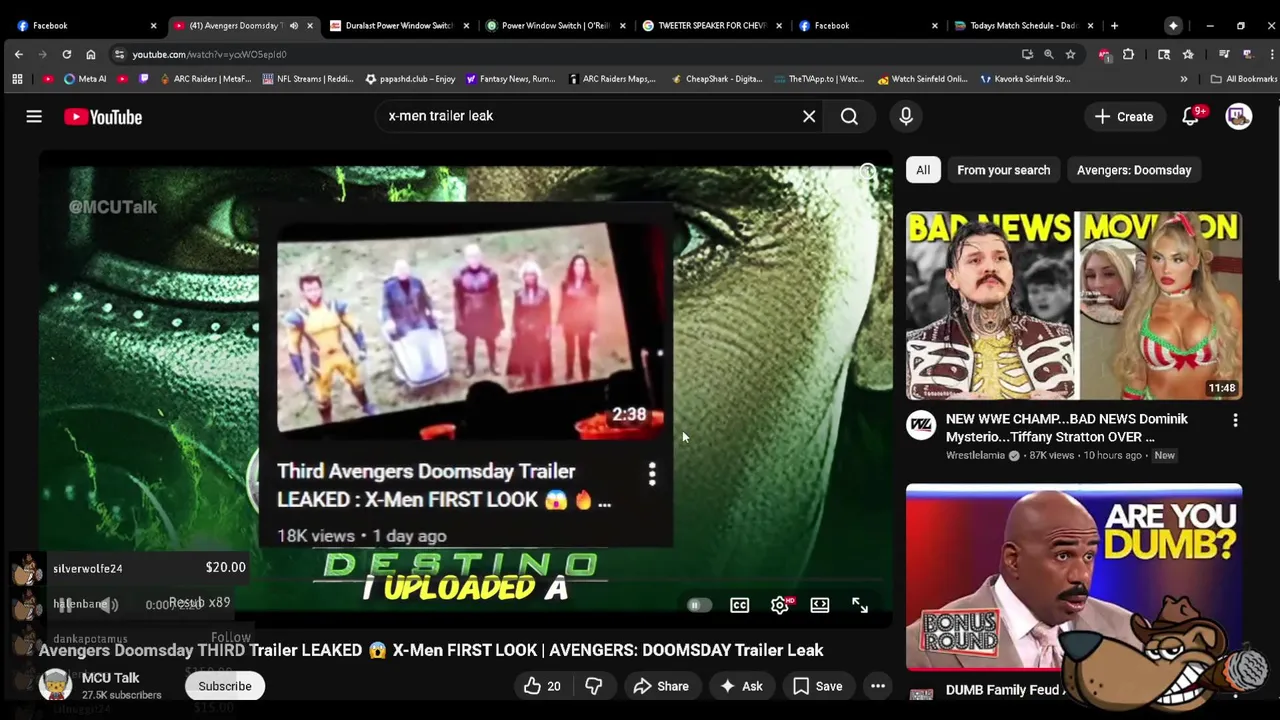Open the Watch Seinfeld Online bookmark
Screen dimensions: 1280x720
coord(922,79)
